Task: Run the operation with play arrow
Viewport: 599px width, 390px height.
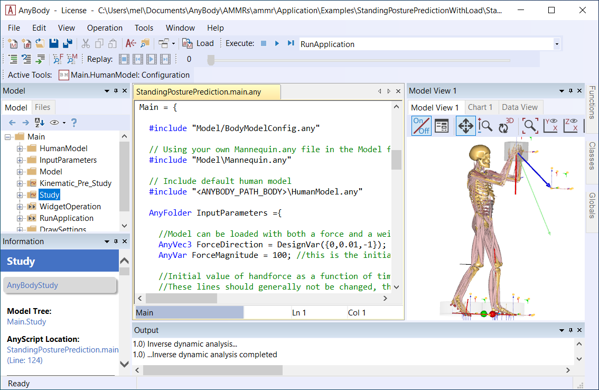Action: (x=277, y=44)
